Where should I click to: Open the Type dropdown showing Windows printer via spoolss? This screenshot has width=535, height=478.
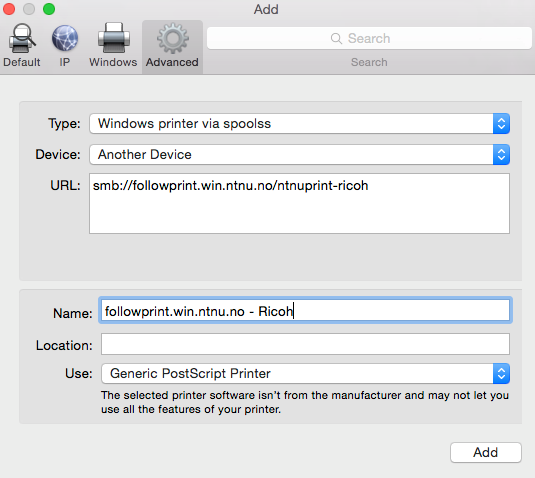click(300, 124)
